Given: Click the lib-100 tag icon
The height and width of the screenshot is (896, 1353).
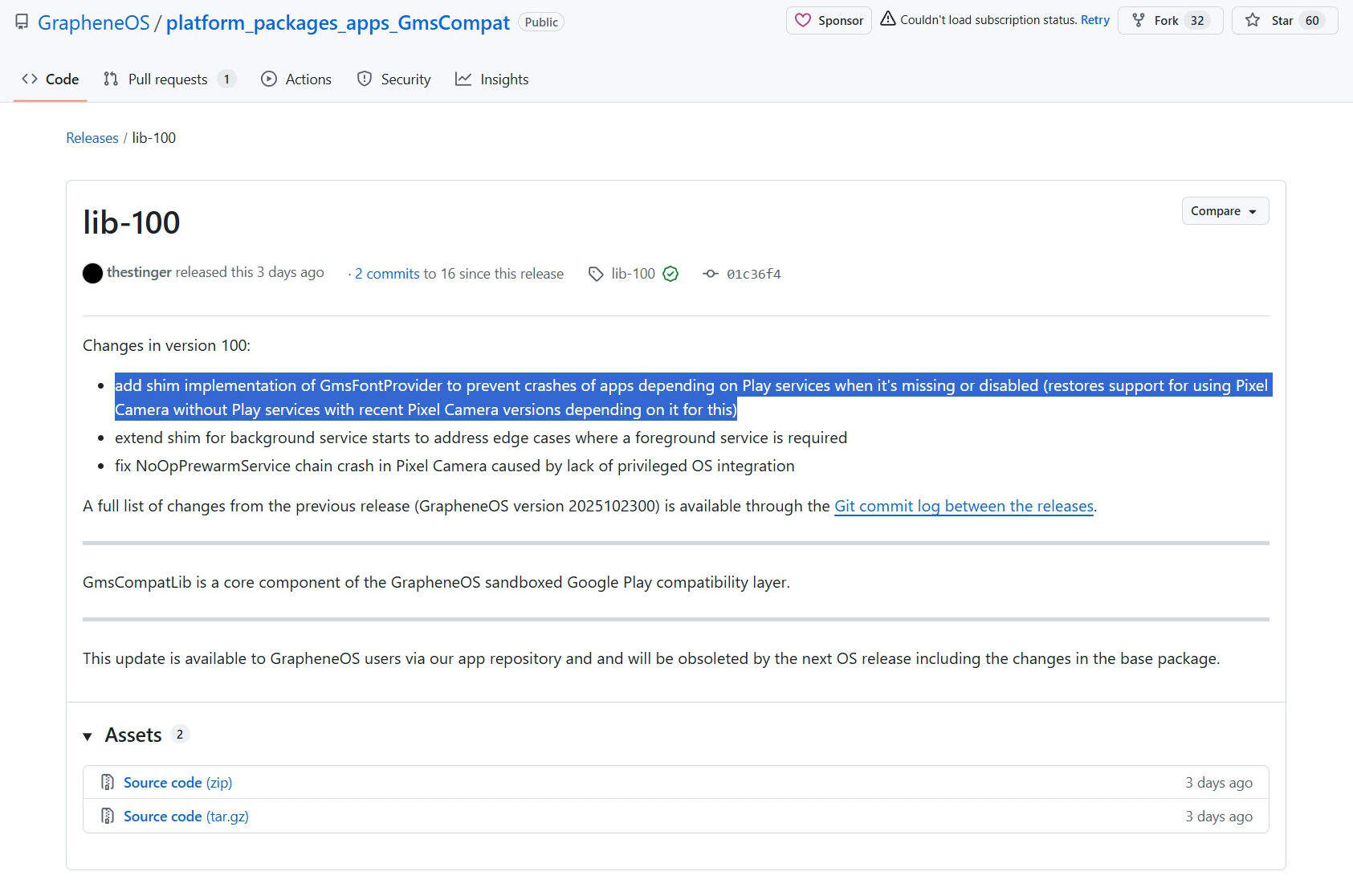Looking at the screenshot, I should pos(596,274).
